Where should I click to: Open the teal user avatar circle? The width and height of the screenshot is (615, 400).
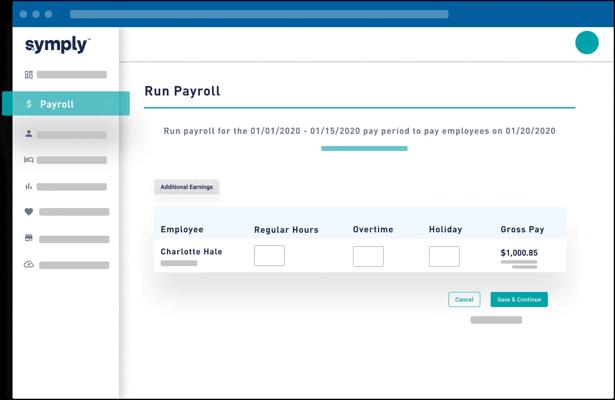click(x=586, y=43)
